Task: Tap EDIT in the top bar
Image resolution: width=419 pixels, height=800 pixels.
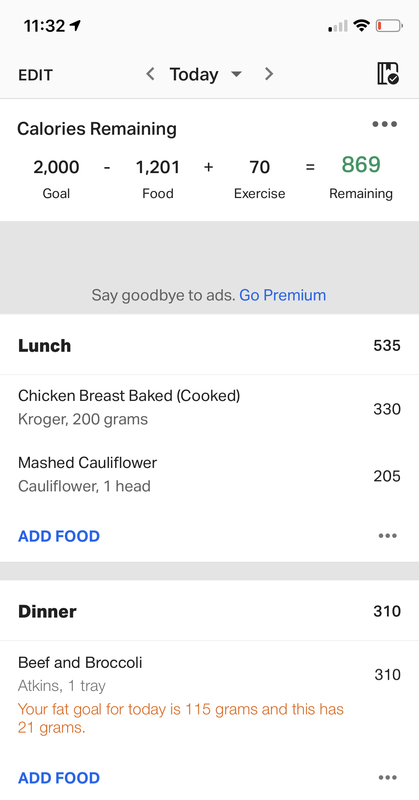Action: pyautogui.click(x=35, y=75)
